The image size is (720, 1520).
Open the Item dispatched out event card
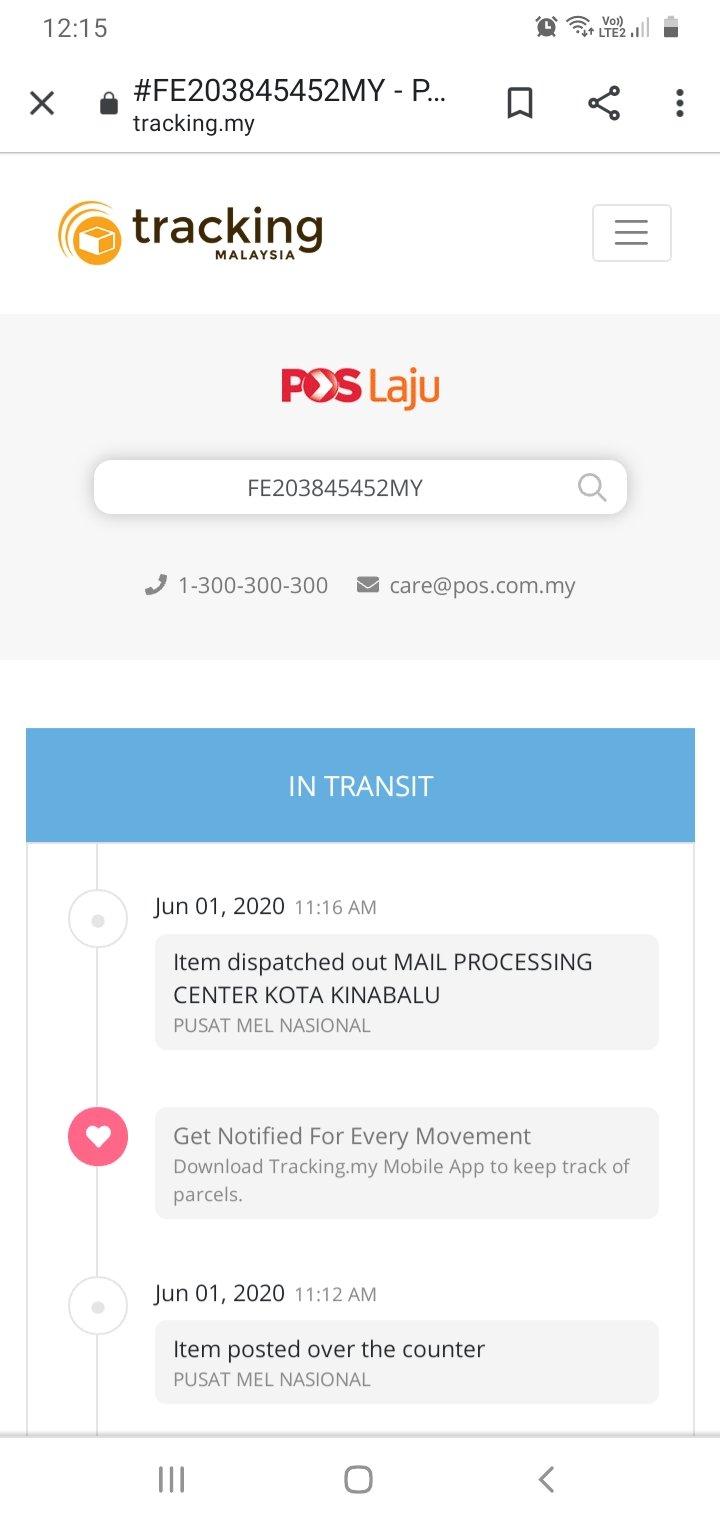407,992
